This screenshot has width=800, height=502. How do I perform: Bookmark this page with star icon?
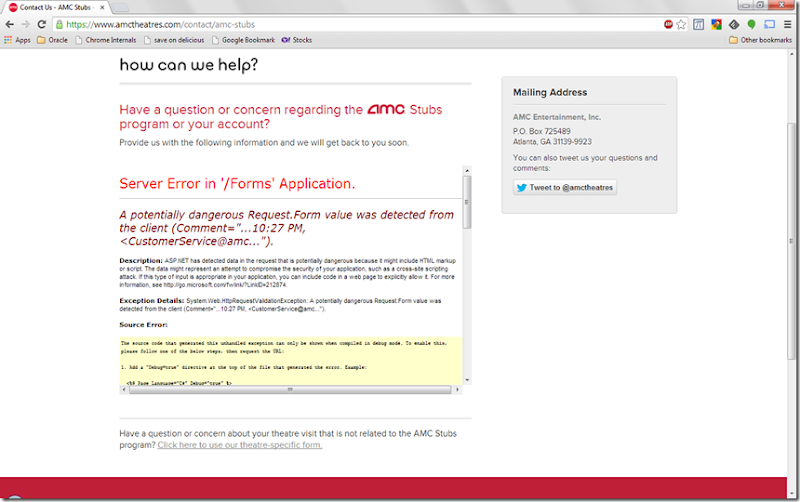pyautogui.click(x=681, y=24)
